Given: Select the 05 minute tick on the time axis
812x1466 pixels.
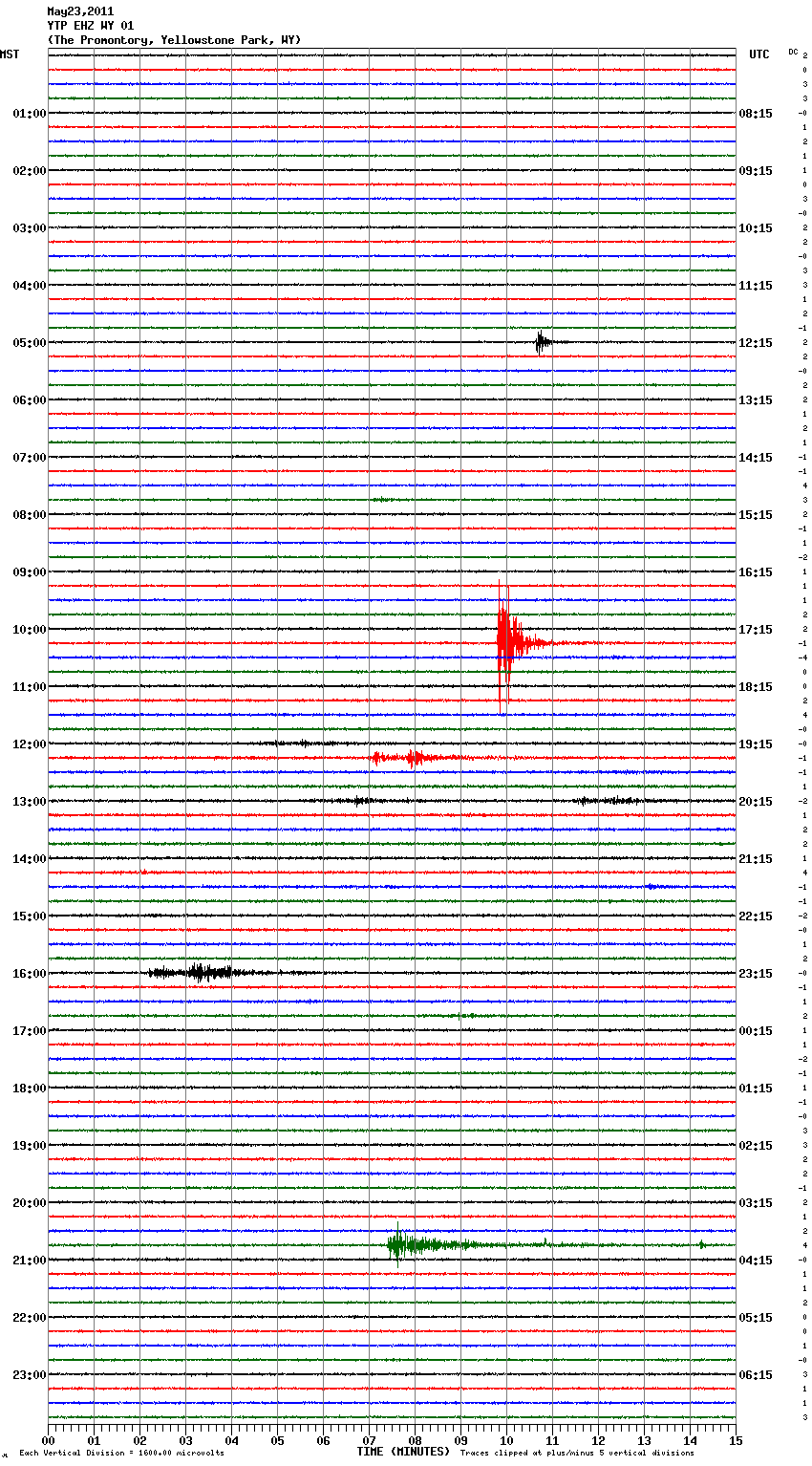Looking at the screenshot, I should click(x=277, y=1440).
